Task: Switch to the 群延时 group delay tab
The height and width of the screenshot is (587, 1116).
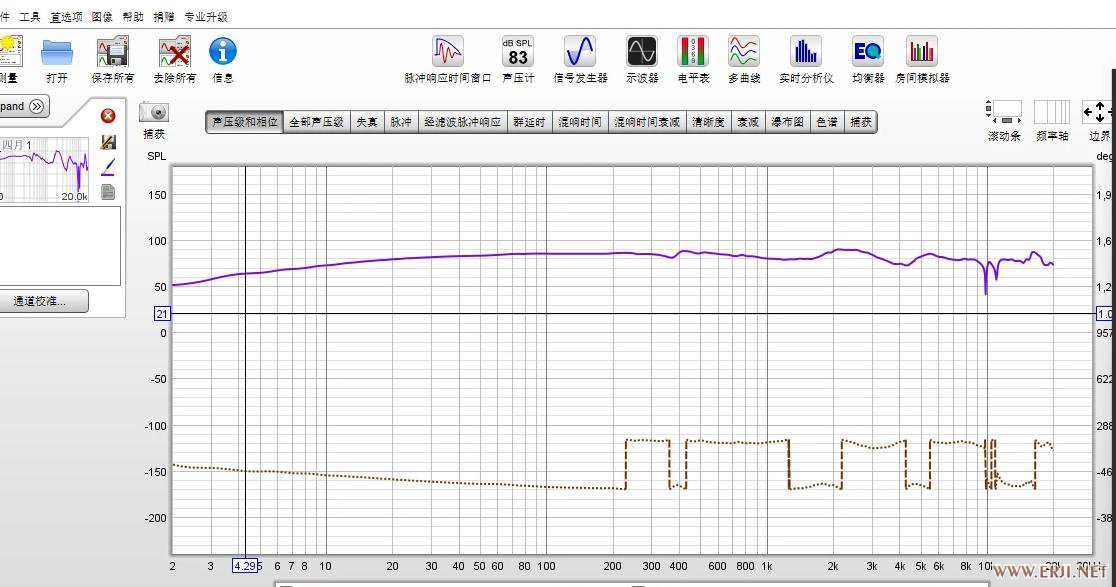Action: (x=529, y=122)
